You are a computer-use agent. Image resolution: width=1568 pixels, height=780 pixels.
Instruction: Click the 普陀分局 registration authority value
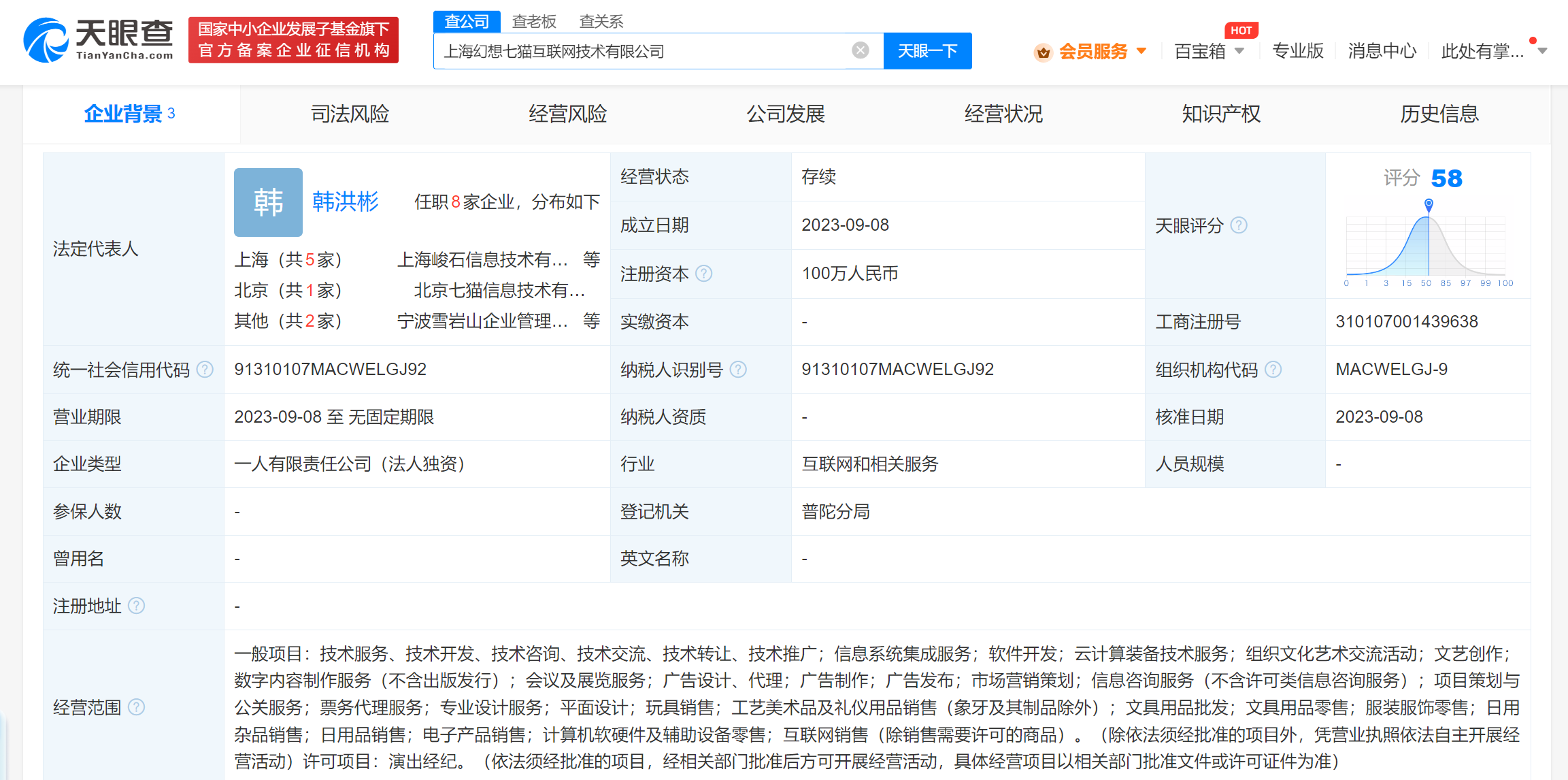click(835, 512)
